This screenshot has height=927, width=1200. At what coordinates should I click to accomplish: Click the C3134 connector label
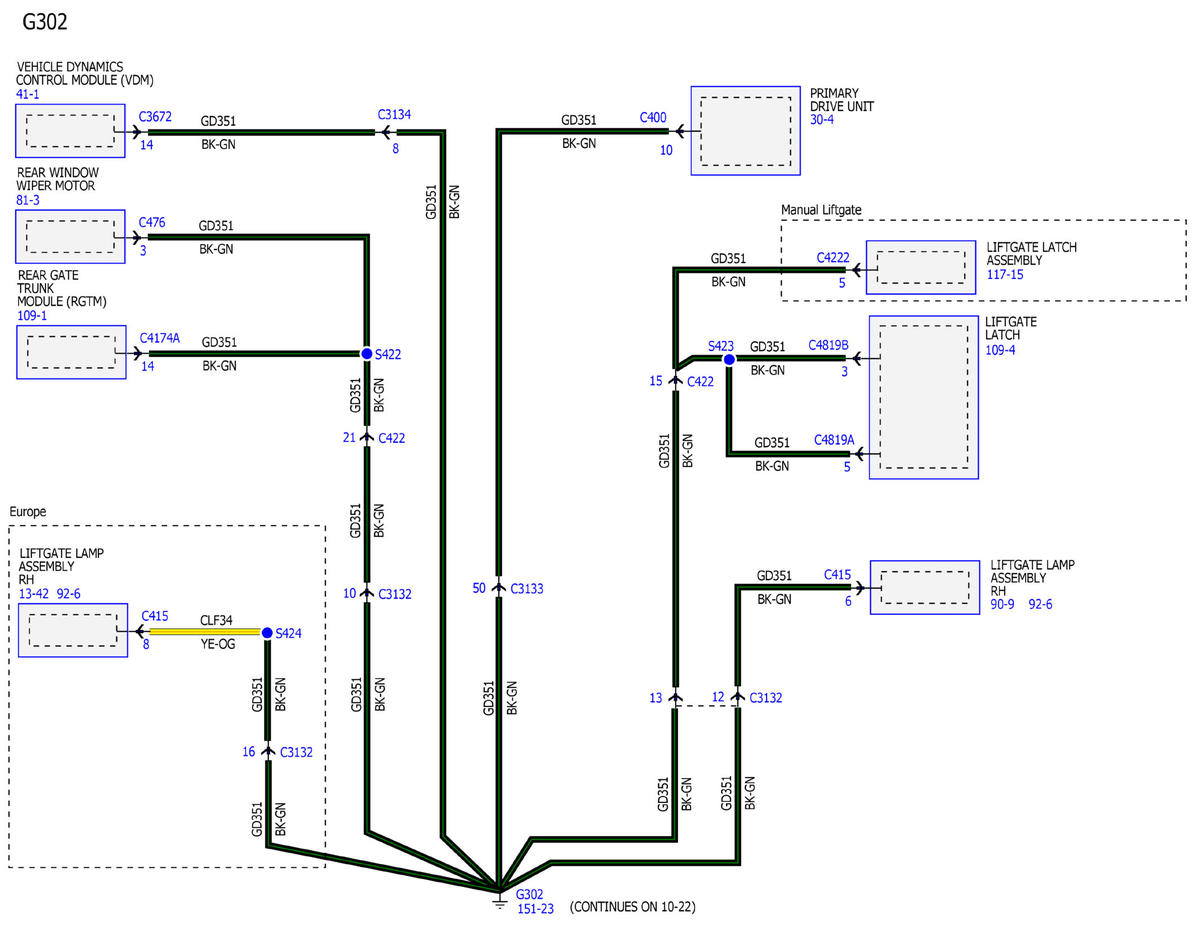click(x=394, y=115)
